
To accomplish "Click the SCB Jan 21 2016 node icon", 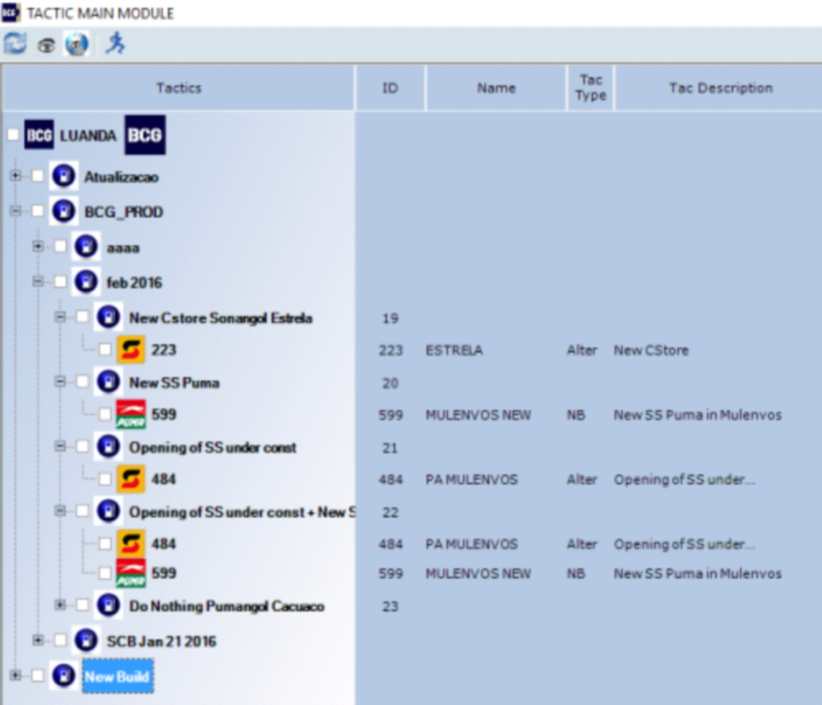I will coord(86,641).
